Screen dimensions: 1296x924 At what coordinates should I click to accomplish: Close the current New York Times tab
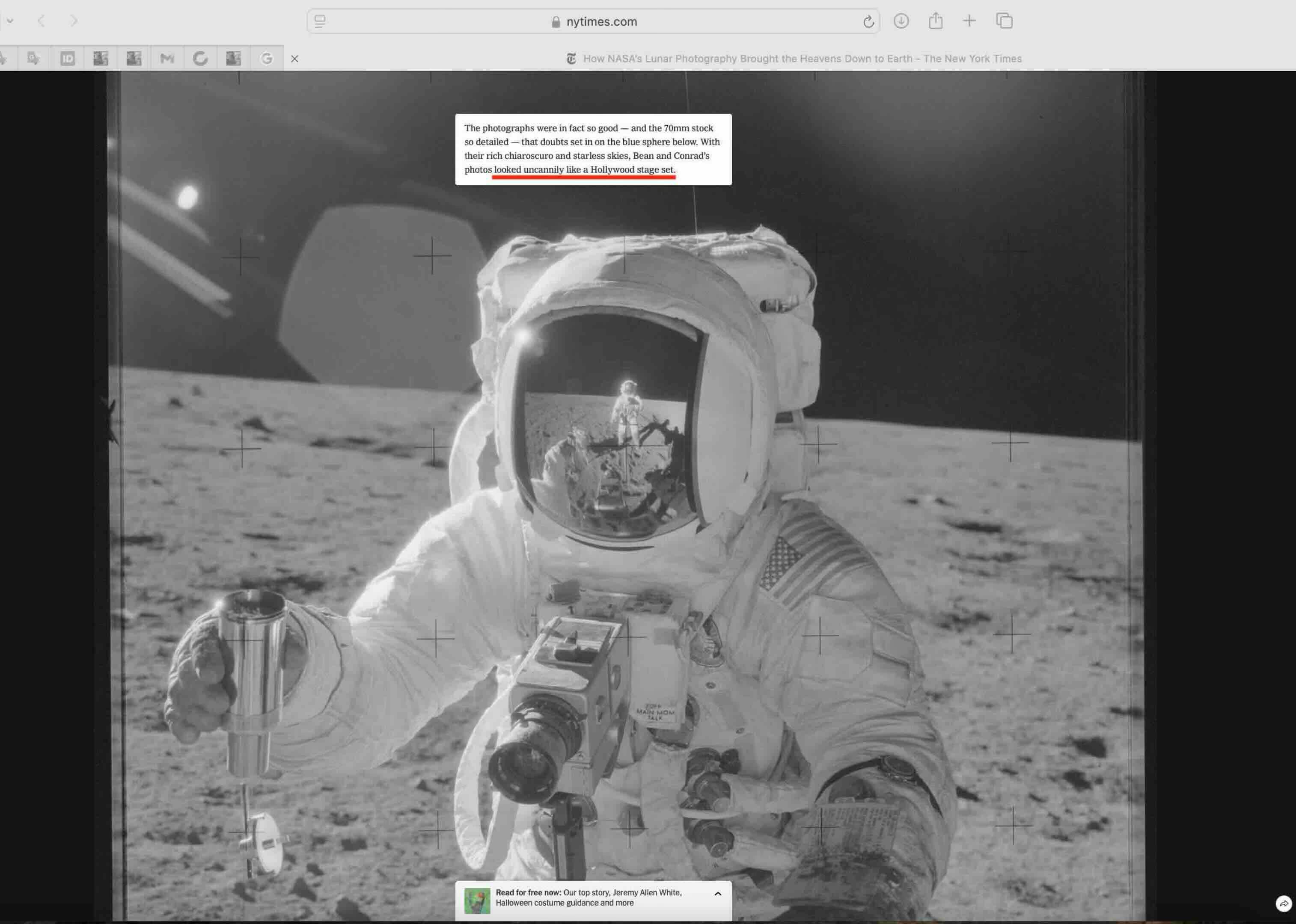[294, 59]
